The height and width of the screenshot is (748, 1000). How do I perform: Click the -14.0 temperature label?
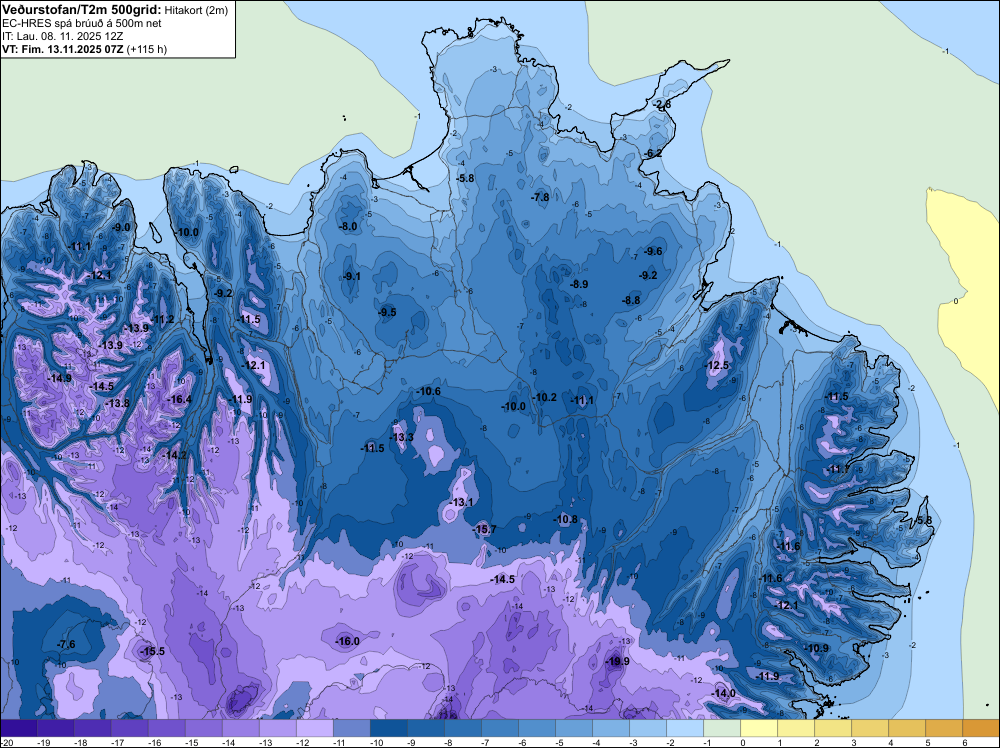[x=723, y=693]
